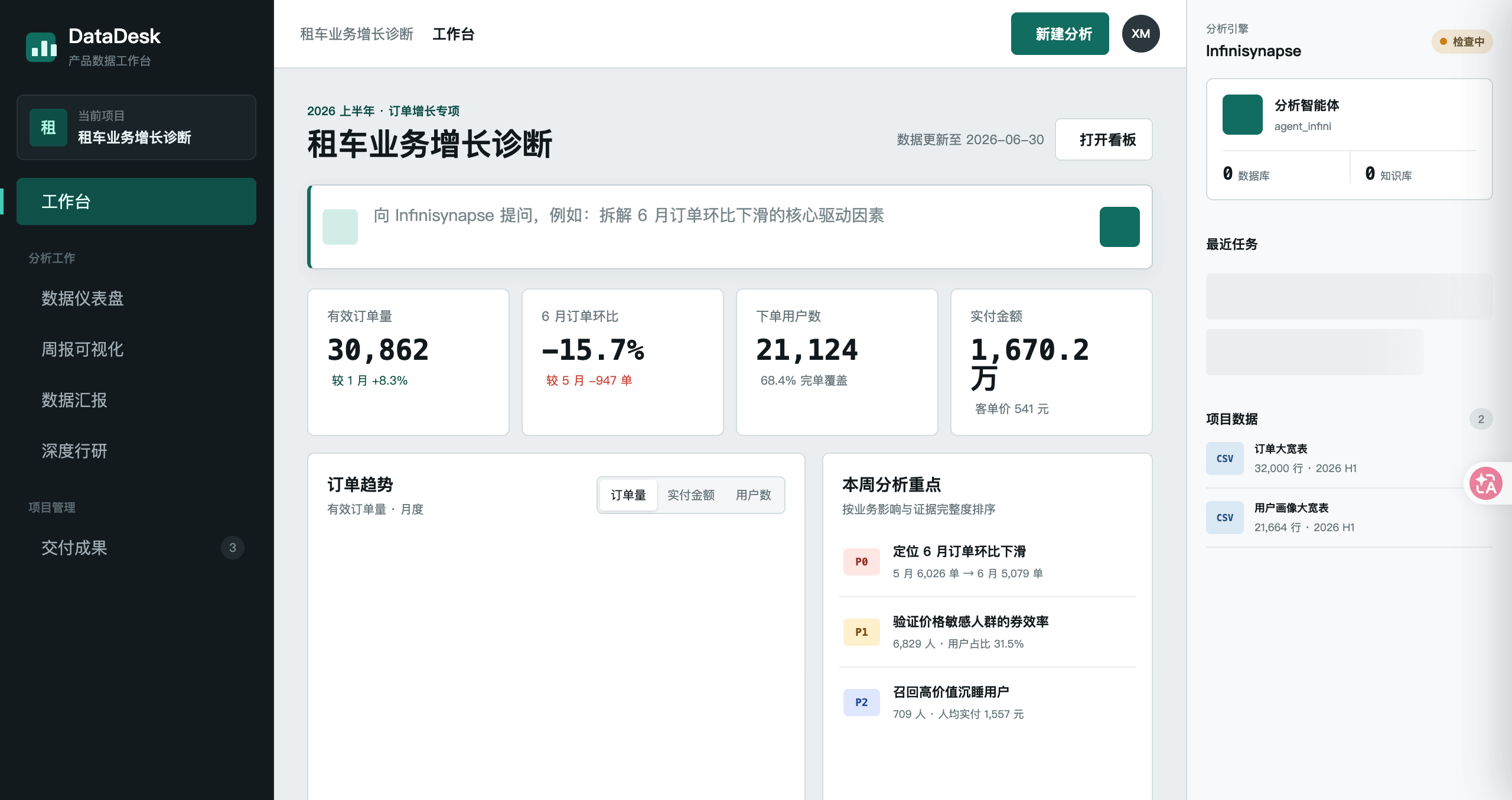Open task 验证价格敏感人群的券效率
The image size is (1512, 800).
988,632
